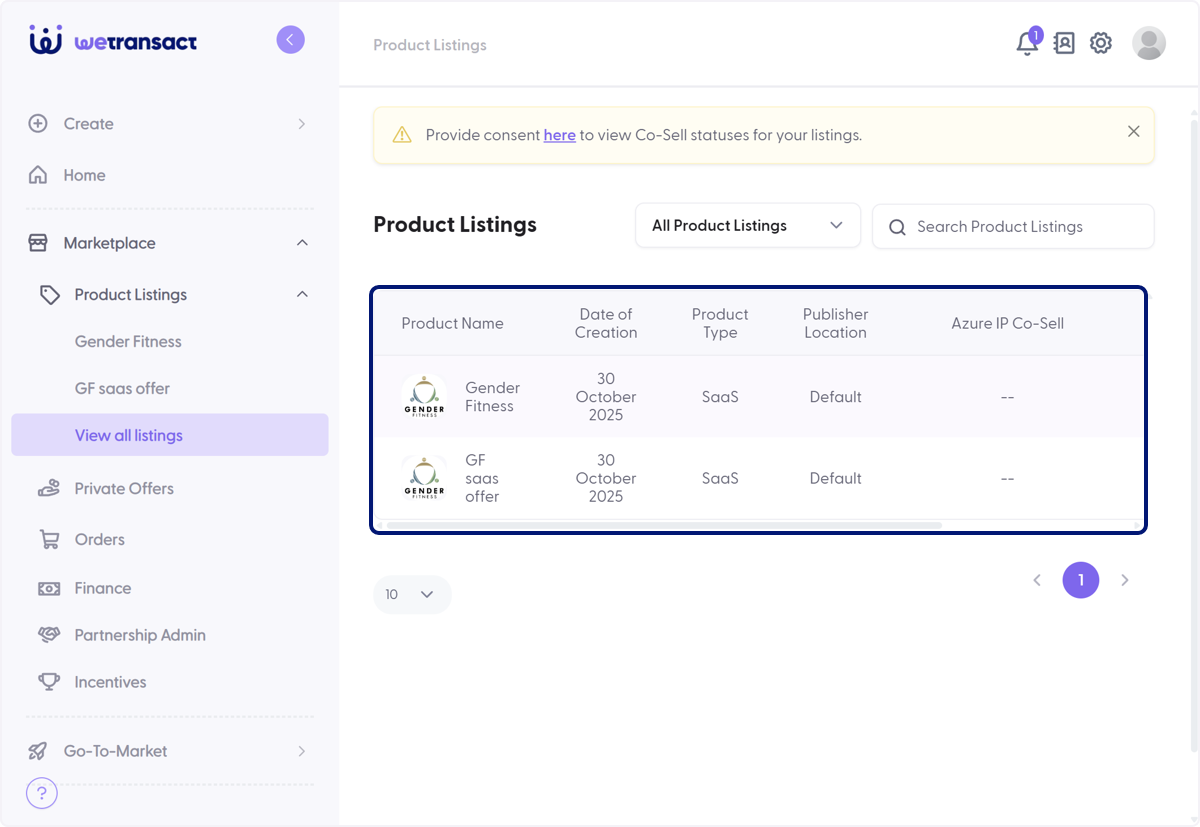The image size is (1200, 827).
Task: Click the Incentives trophy icon
Action: pyautogui.click(x=49, y=682)
